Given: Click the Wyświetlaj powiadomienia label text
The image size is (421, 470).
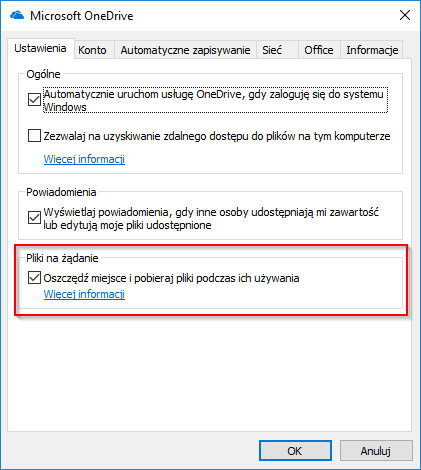Looking at the screenshot, I should pos(211,218).
